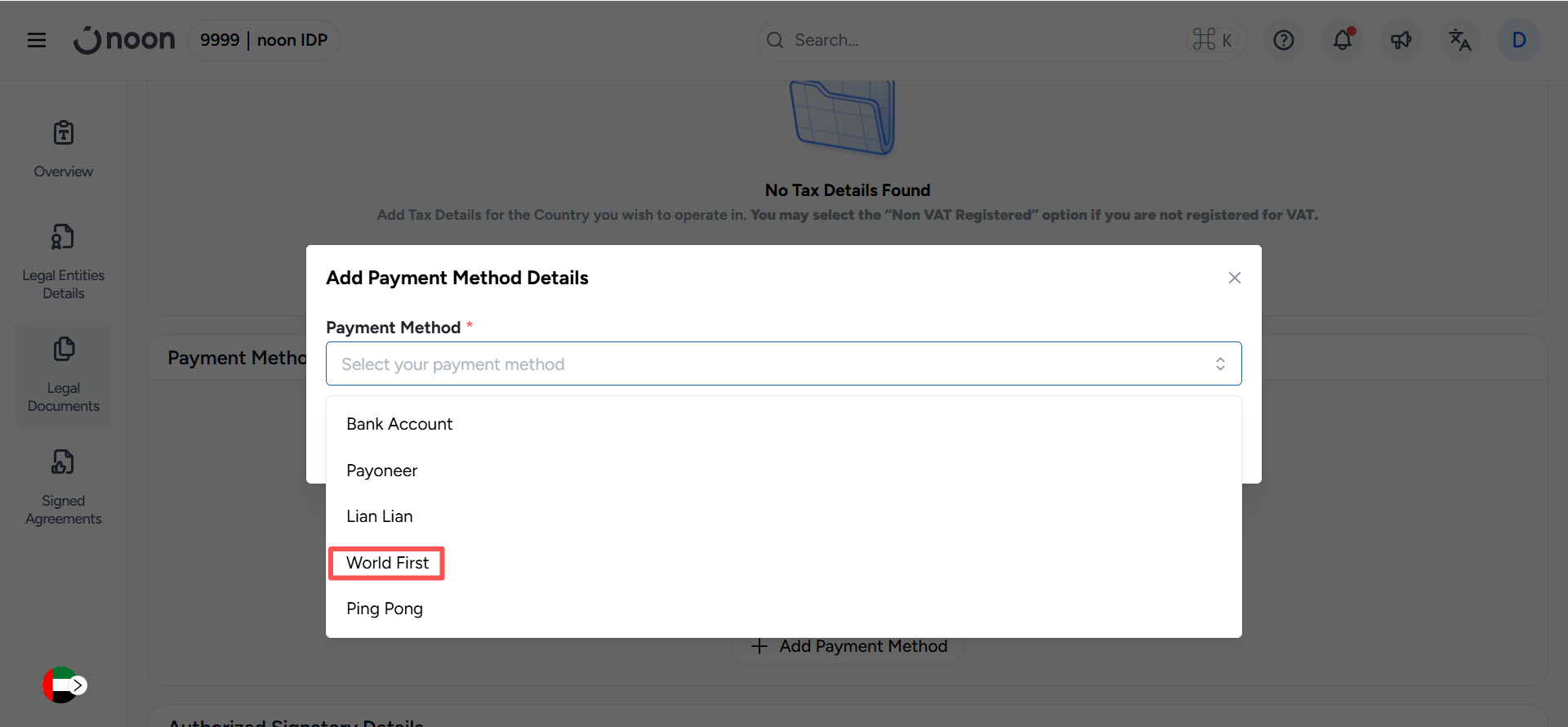Image resolution: width=1568 pixels, height=727 pixels.
Task: Select Lian Lian option
Action: (380, 516)
